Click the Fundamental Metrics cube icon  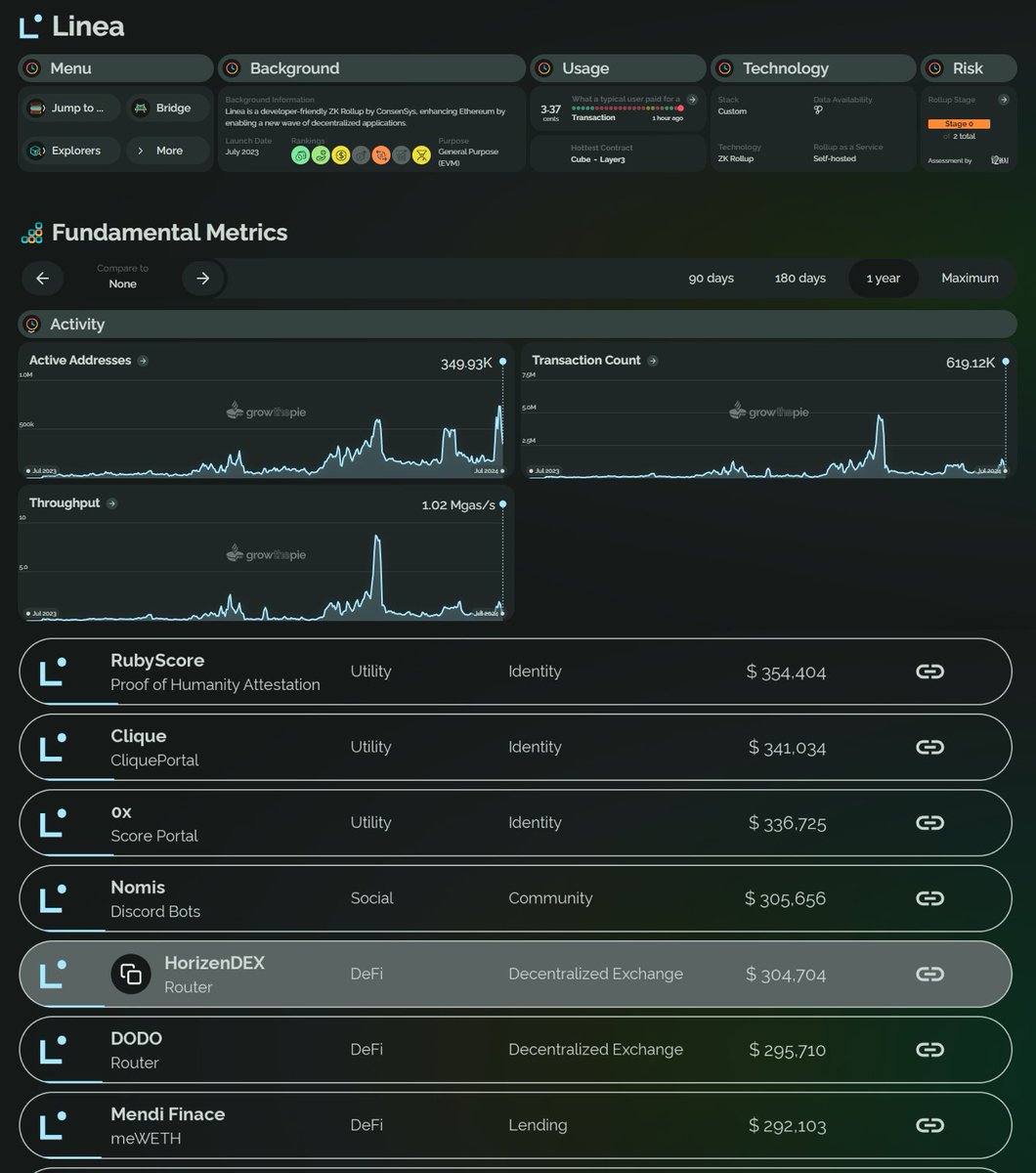click(x=32, y=233)
